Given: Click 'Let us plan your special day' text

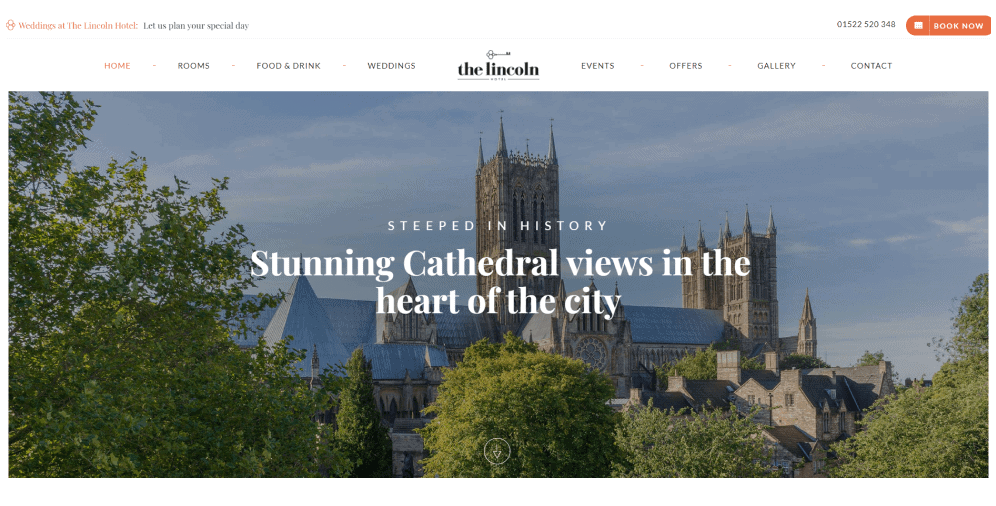Looking at the screenshot, I should pos(196,25).
